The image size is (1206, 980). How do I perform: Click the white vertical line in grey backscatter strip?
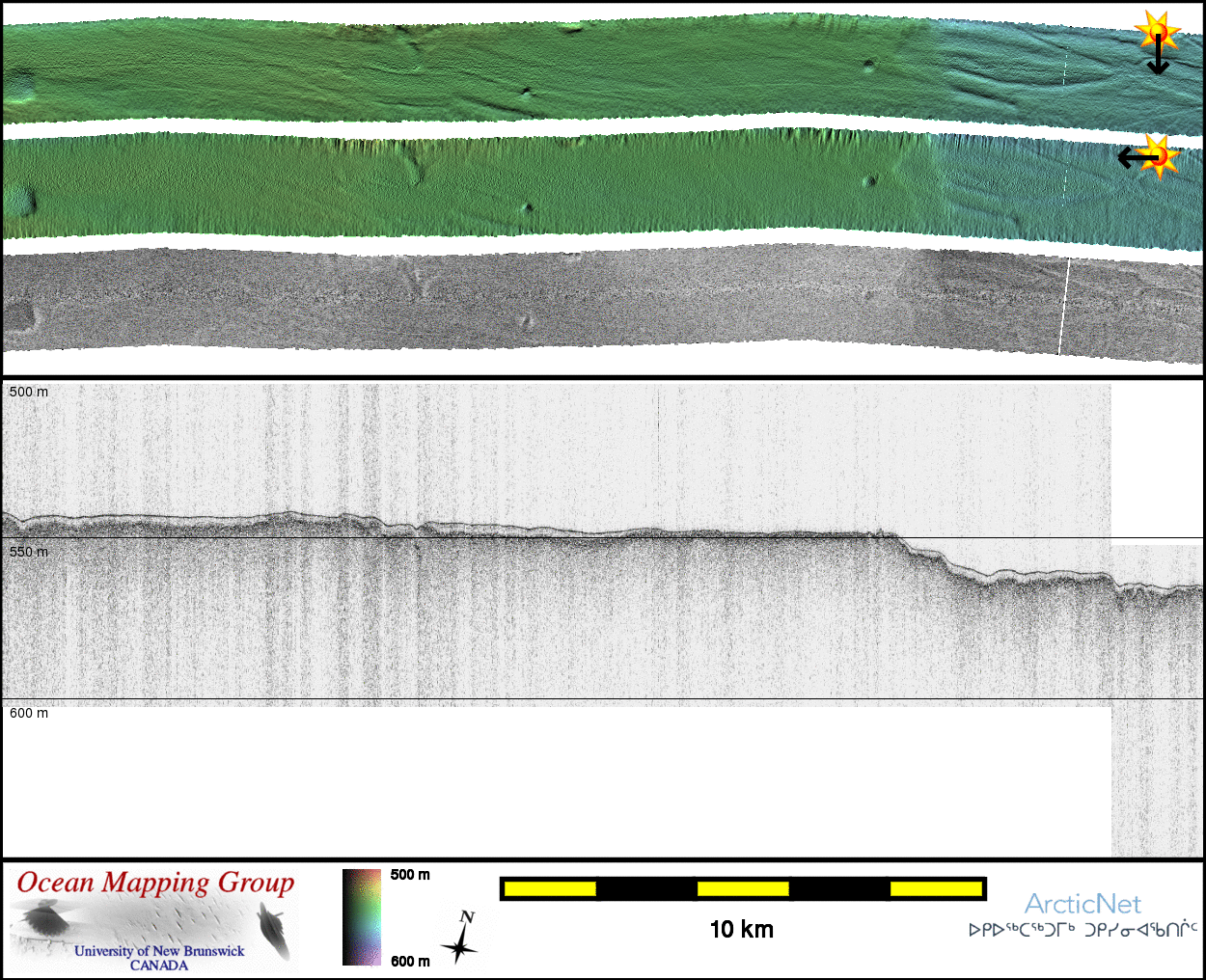(1063, 307)
